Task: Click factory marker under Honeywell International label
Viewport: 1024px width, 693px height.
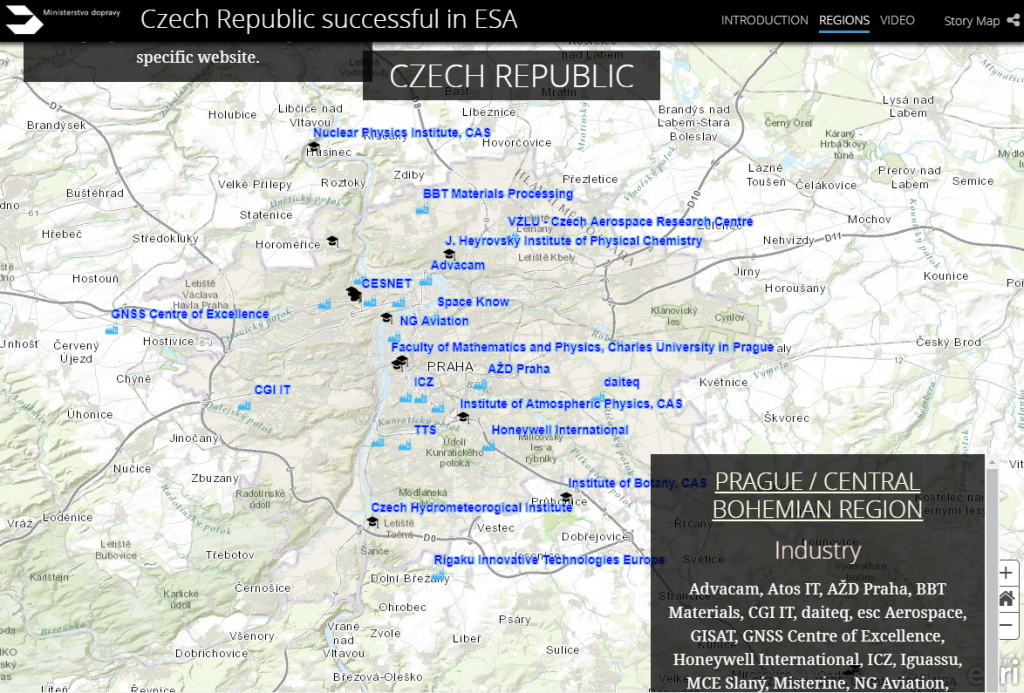Action: tap(488, 447)
